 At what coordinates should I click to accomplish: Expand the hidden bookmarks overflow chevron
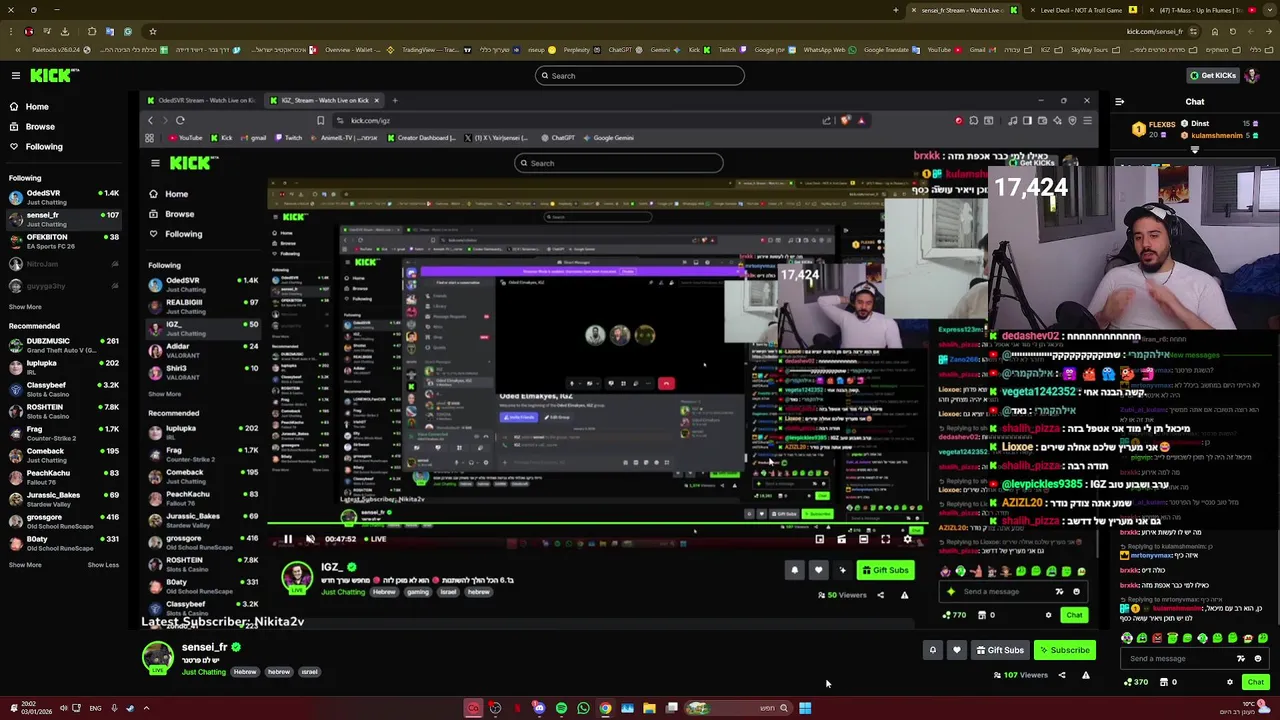click(18, 50)
